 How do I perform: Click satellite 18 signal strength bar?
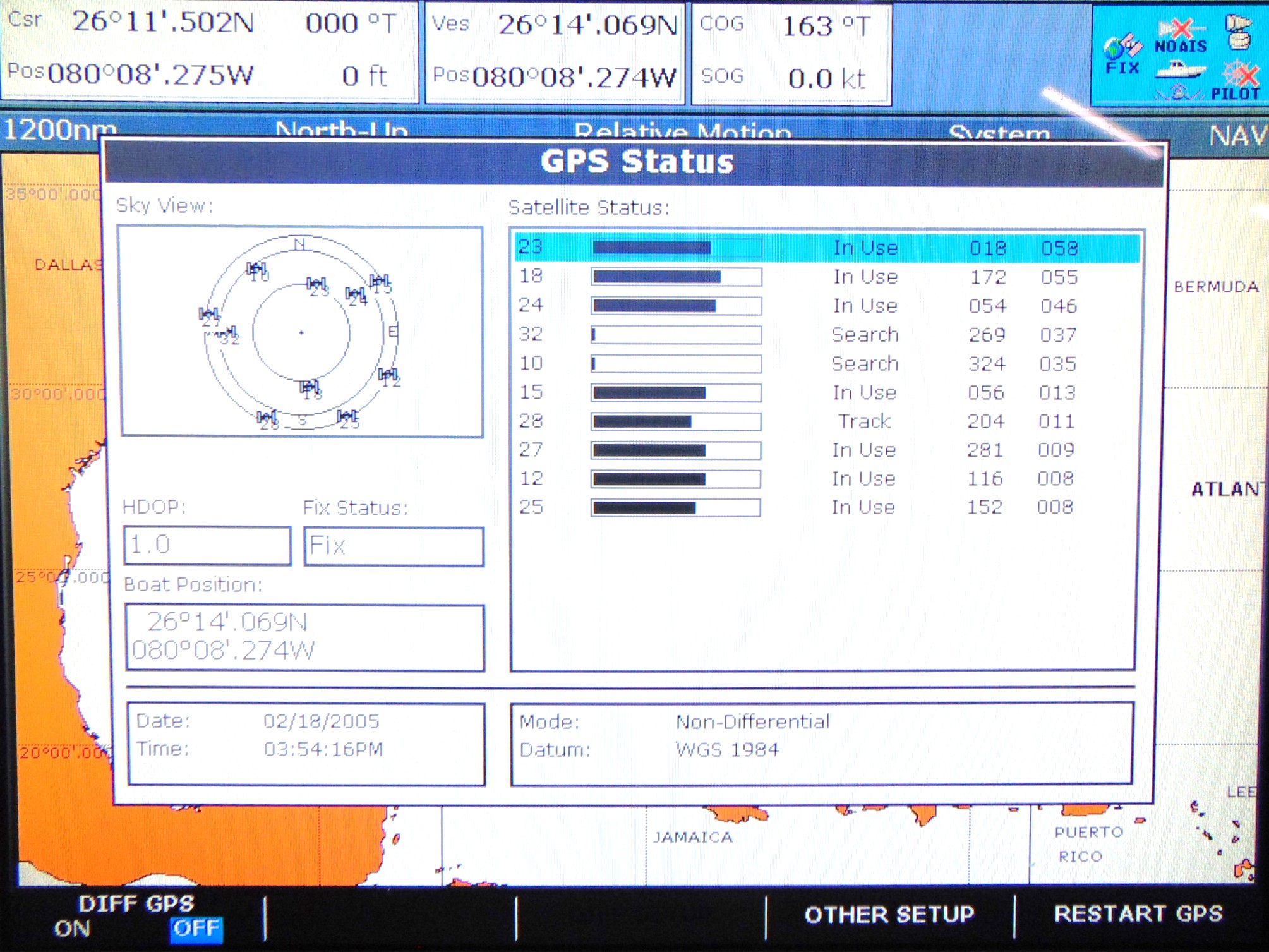[676, 277]
